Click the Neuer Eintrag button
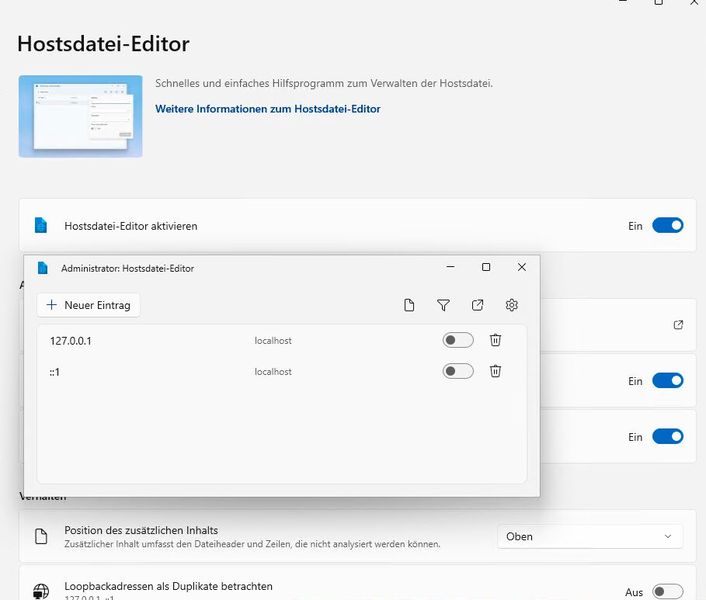 pos(88,305)
